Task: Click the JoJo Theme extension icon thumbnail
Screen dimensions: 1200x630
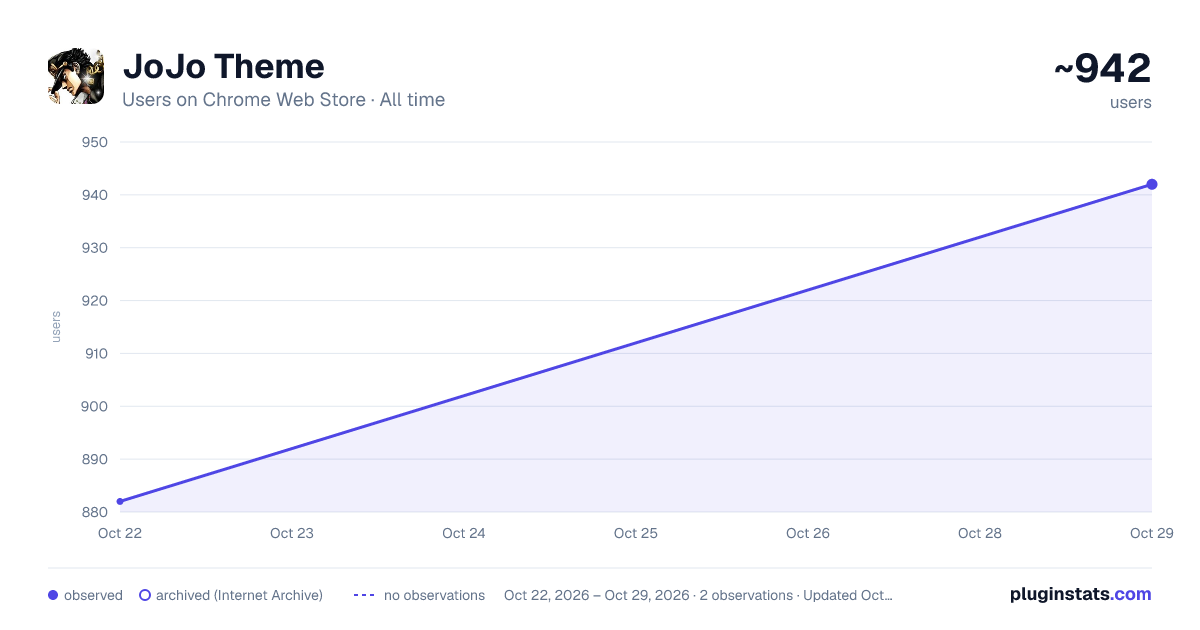Action: point(76,76)
